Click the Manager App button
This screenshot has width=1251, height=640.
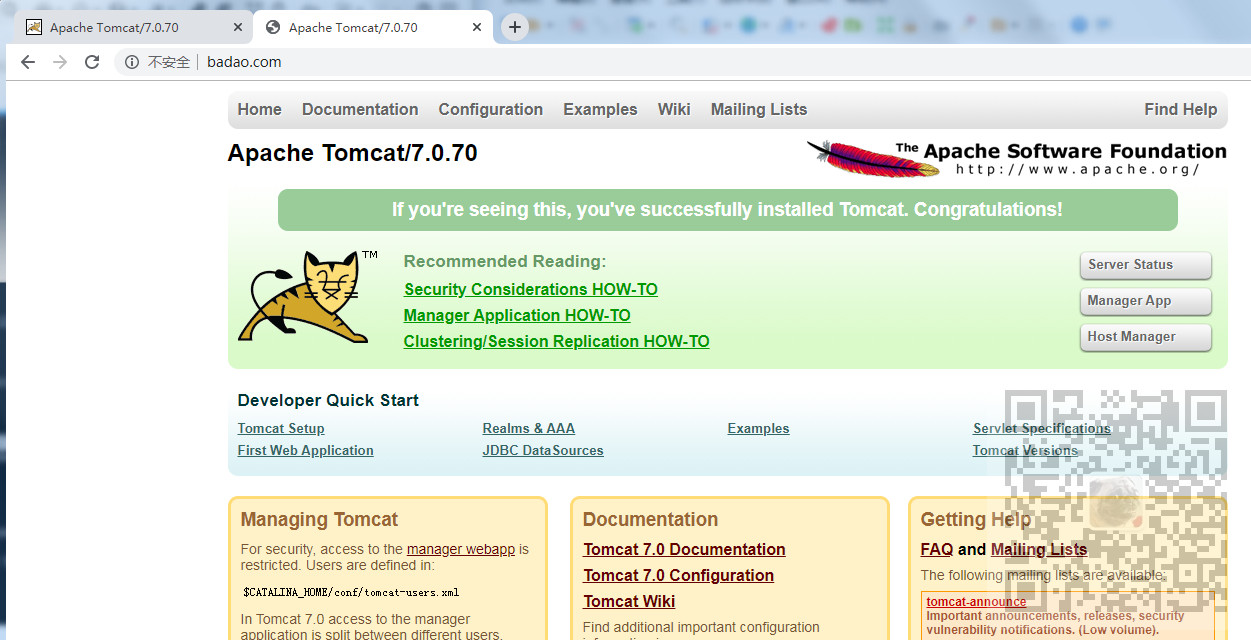[x=1145, y=301]
